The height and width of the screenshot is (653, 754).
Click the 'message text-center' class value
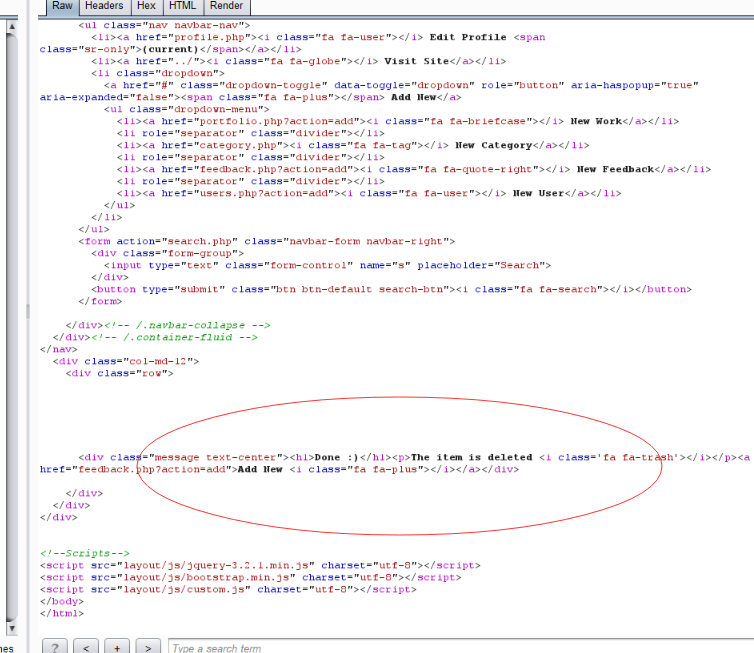pos(215,457)
